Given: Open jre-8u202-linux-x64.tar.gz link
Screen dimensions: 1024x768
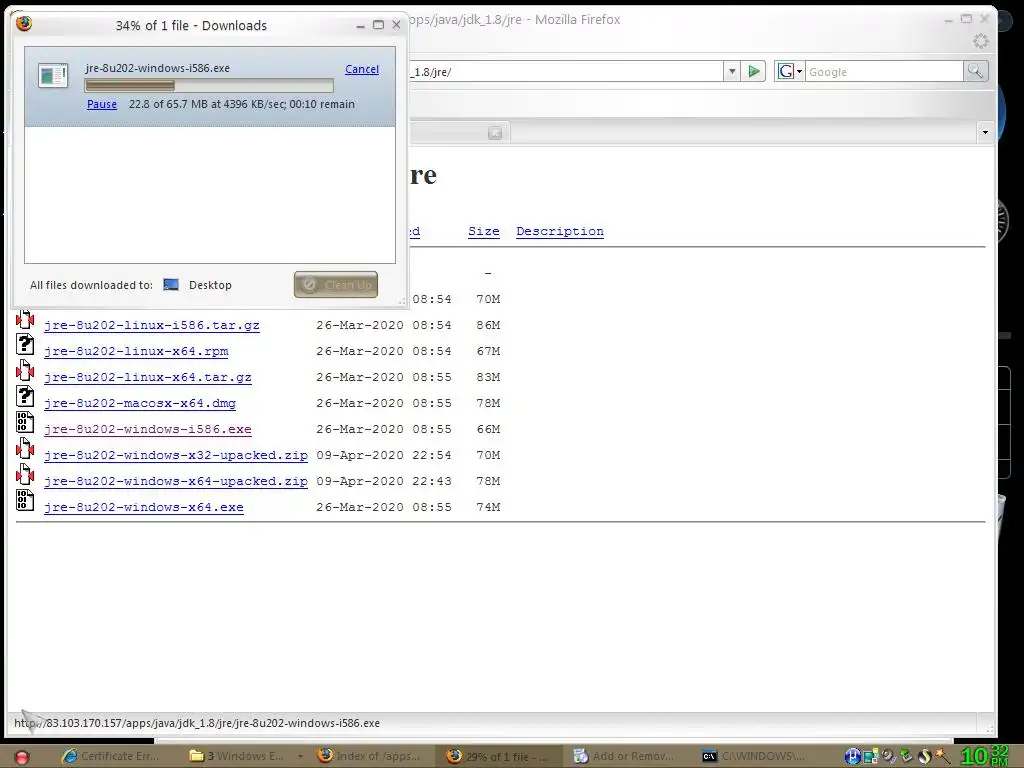Looking at the screenshot, I should click(148, 377).
